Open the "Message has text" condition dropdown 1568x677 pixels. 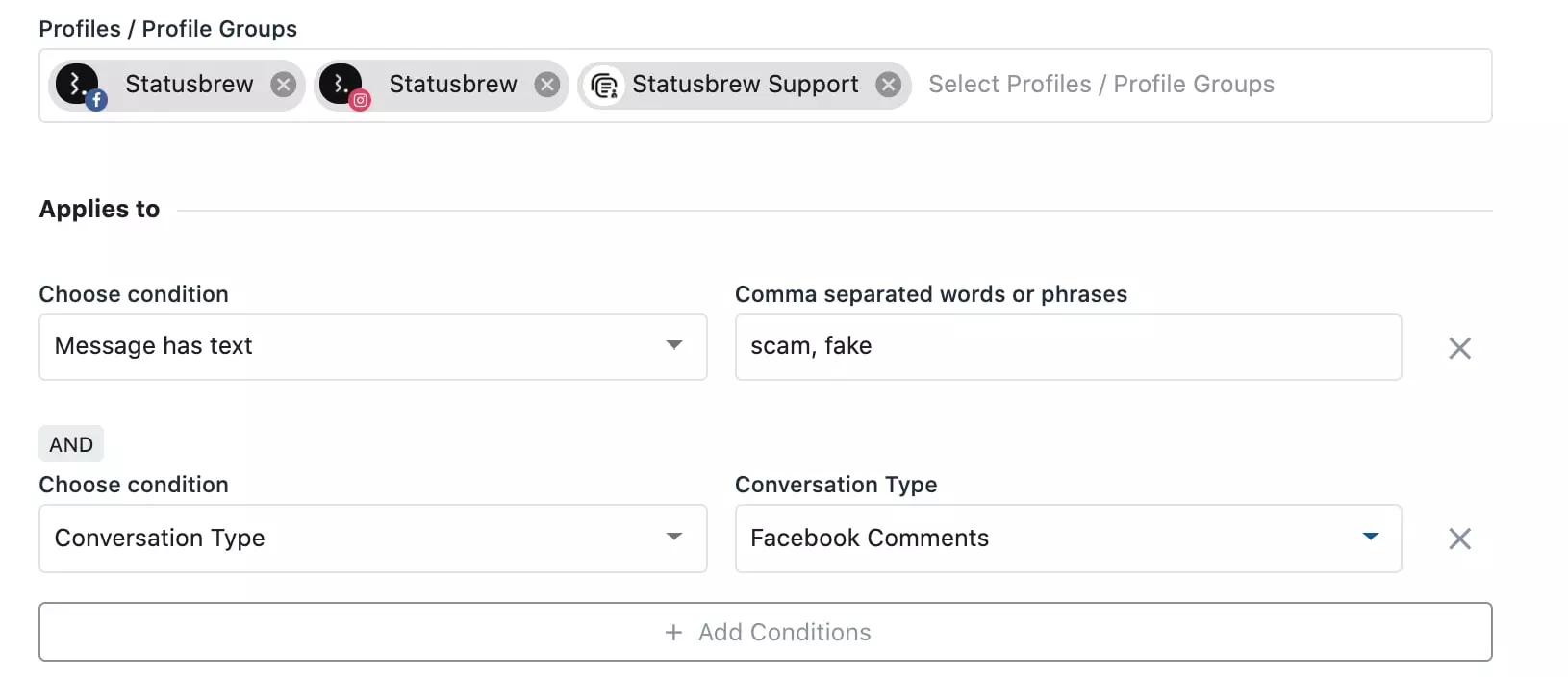(x=373, y=346)
